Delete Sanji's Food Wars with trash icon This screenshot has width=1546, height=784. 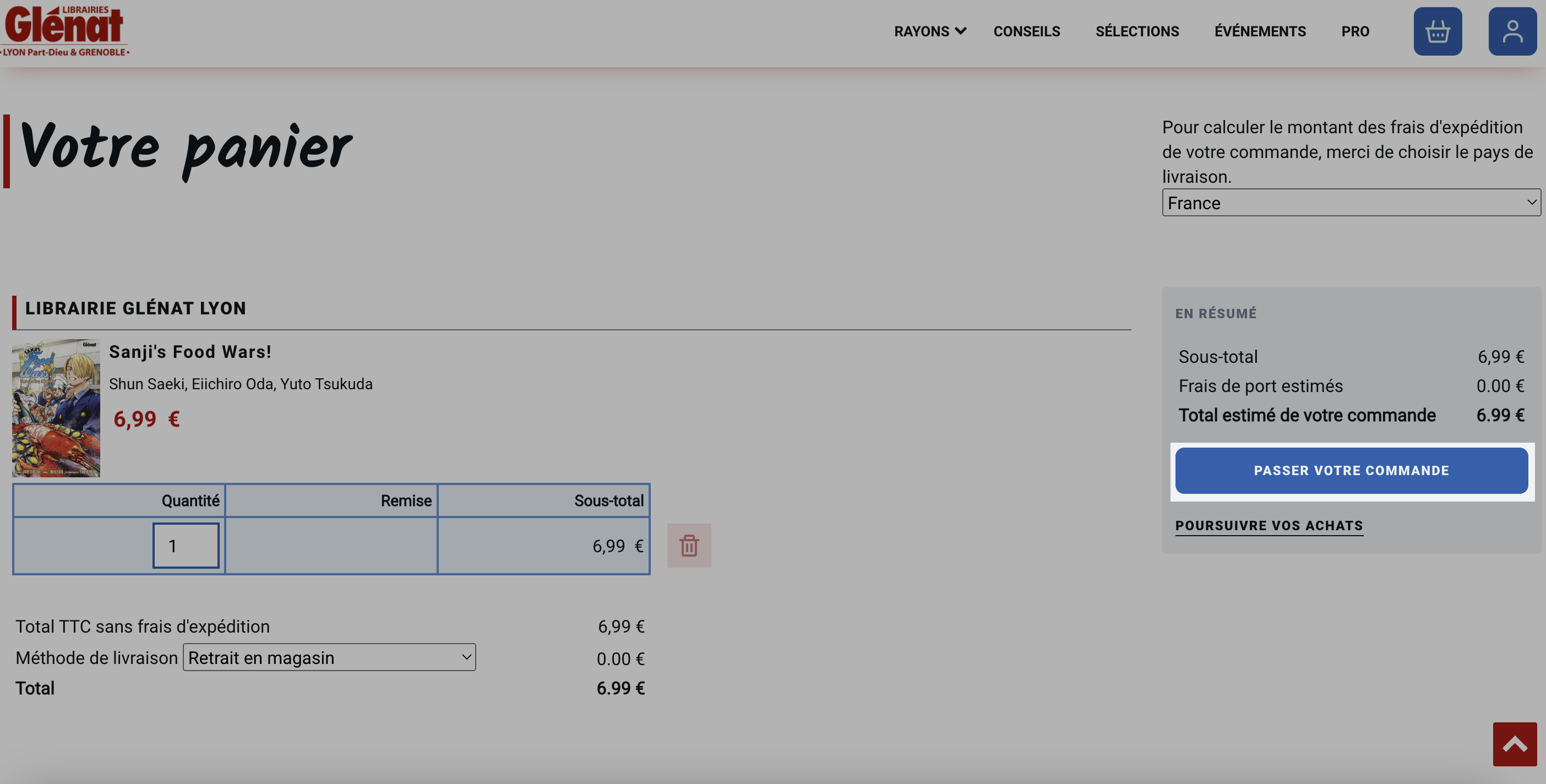(x=689, y=546)
